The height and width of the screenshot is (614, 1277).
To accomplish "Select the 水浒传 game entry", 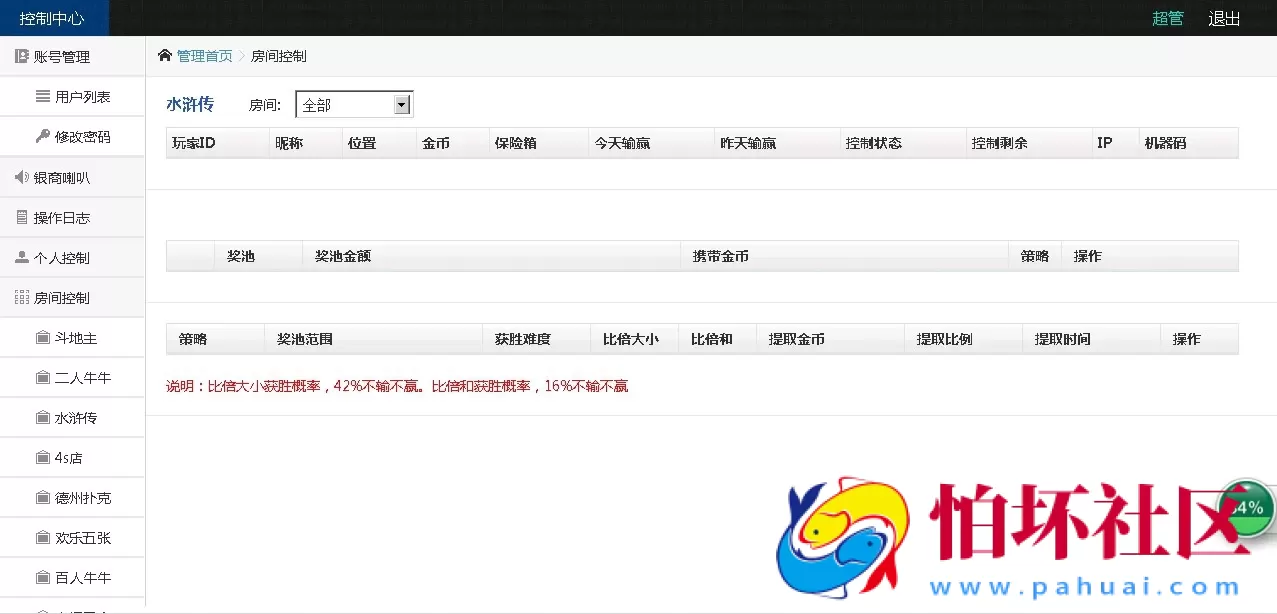I will point(74,417).
